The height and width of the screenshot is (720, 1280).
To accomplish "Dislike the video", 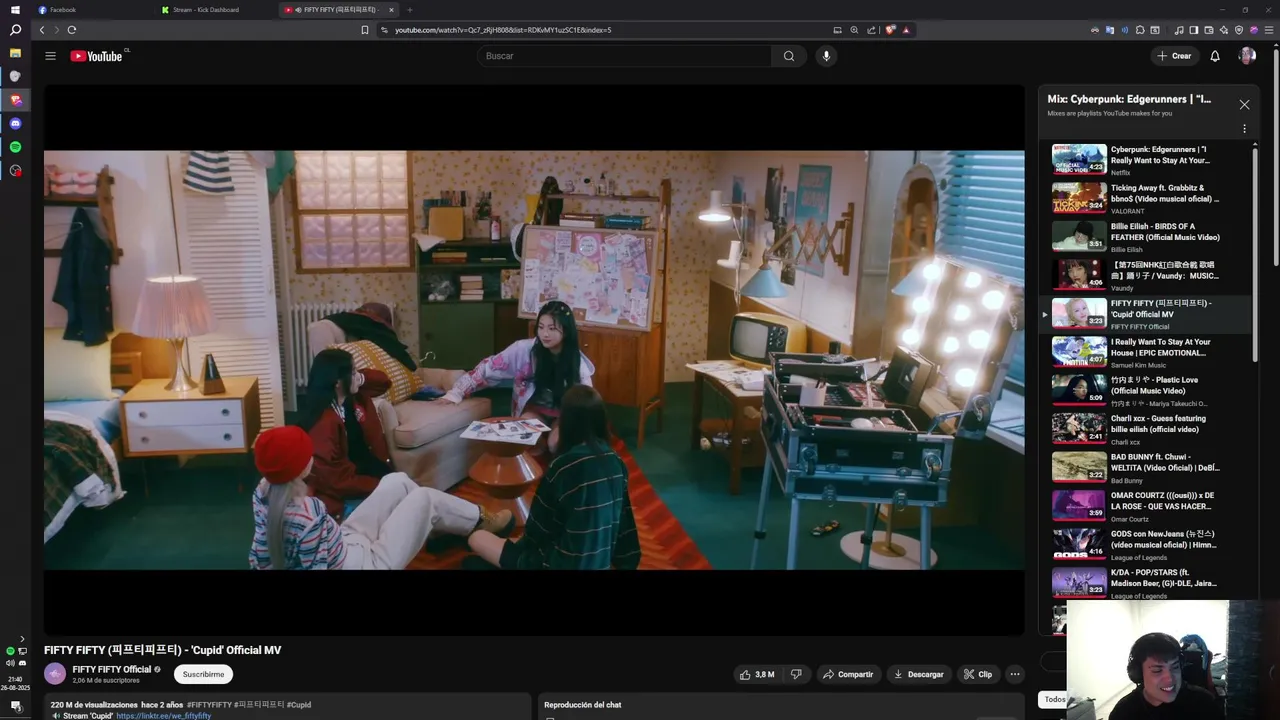I will tap(796, 674).
